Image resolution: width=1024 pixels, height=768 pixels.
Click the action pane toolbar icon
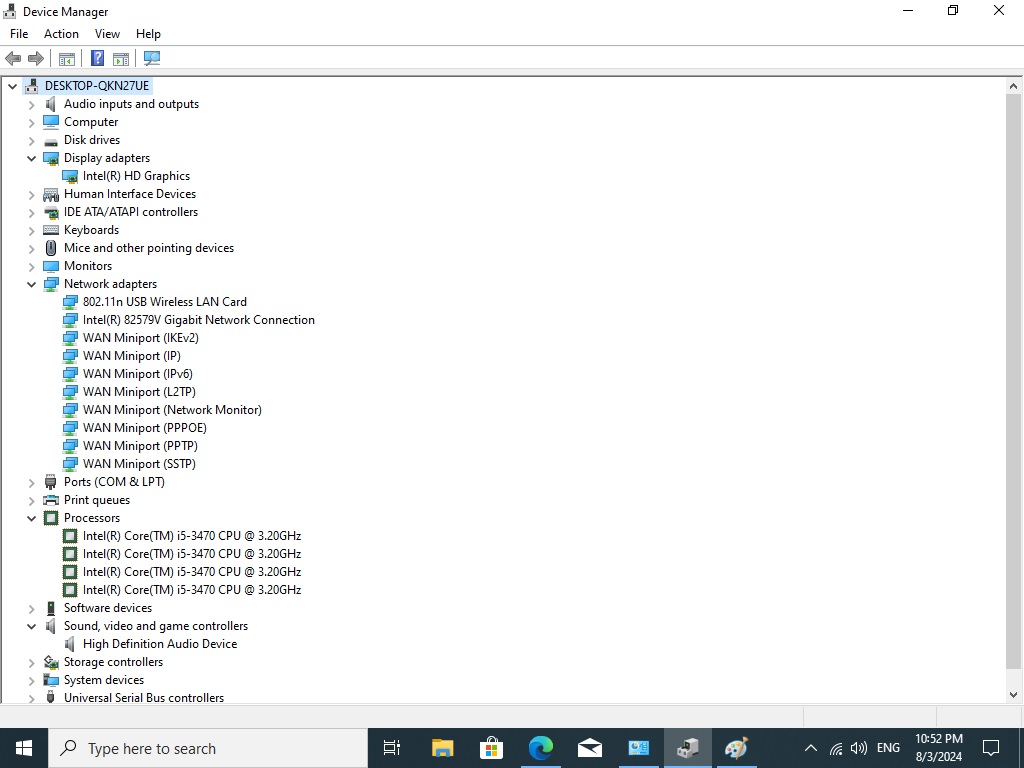[x=121, y=58]
